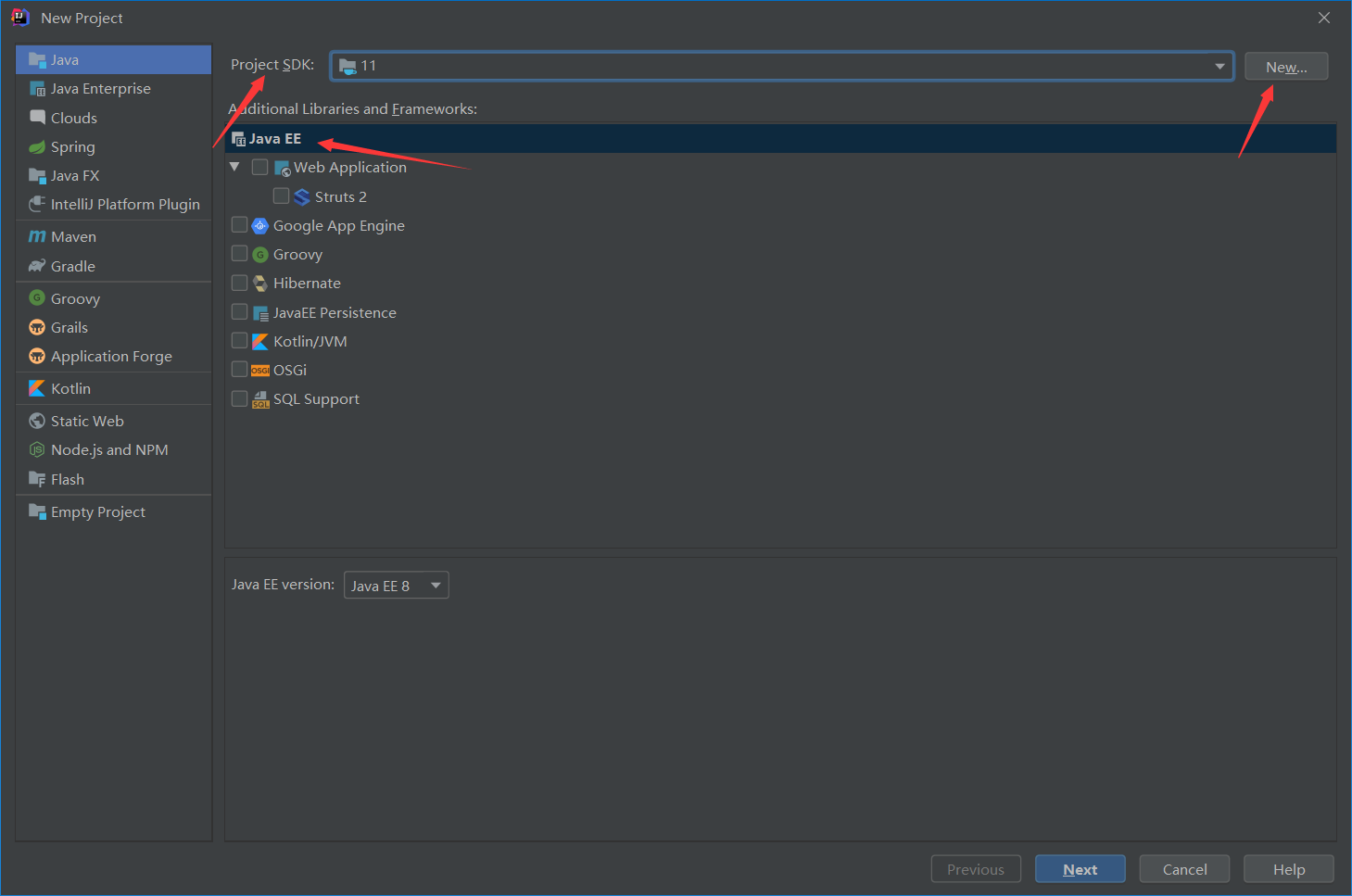Screen dimensions: 1352x896
Task: Select the Empty Project category
Action: pos(97,511)
